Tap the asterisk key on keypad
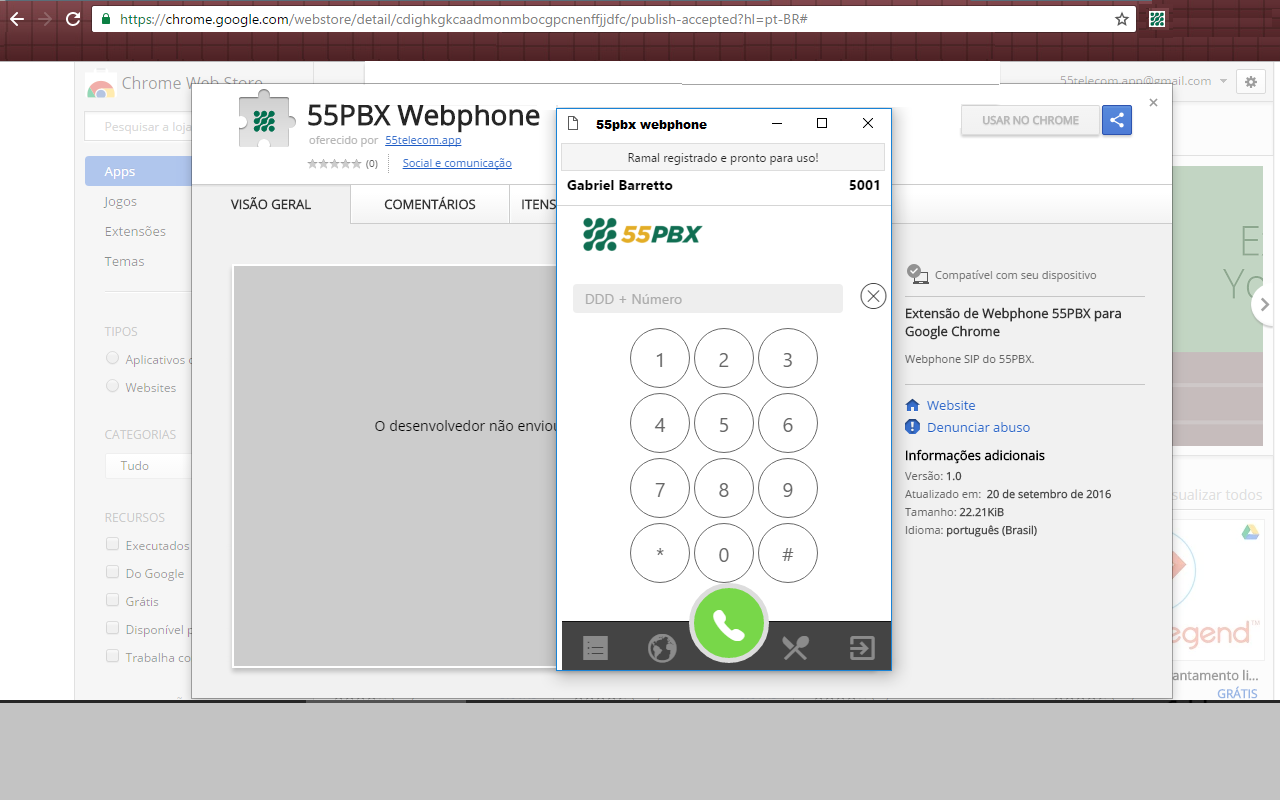1280x800 pixels. click(660, 553)
